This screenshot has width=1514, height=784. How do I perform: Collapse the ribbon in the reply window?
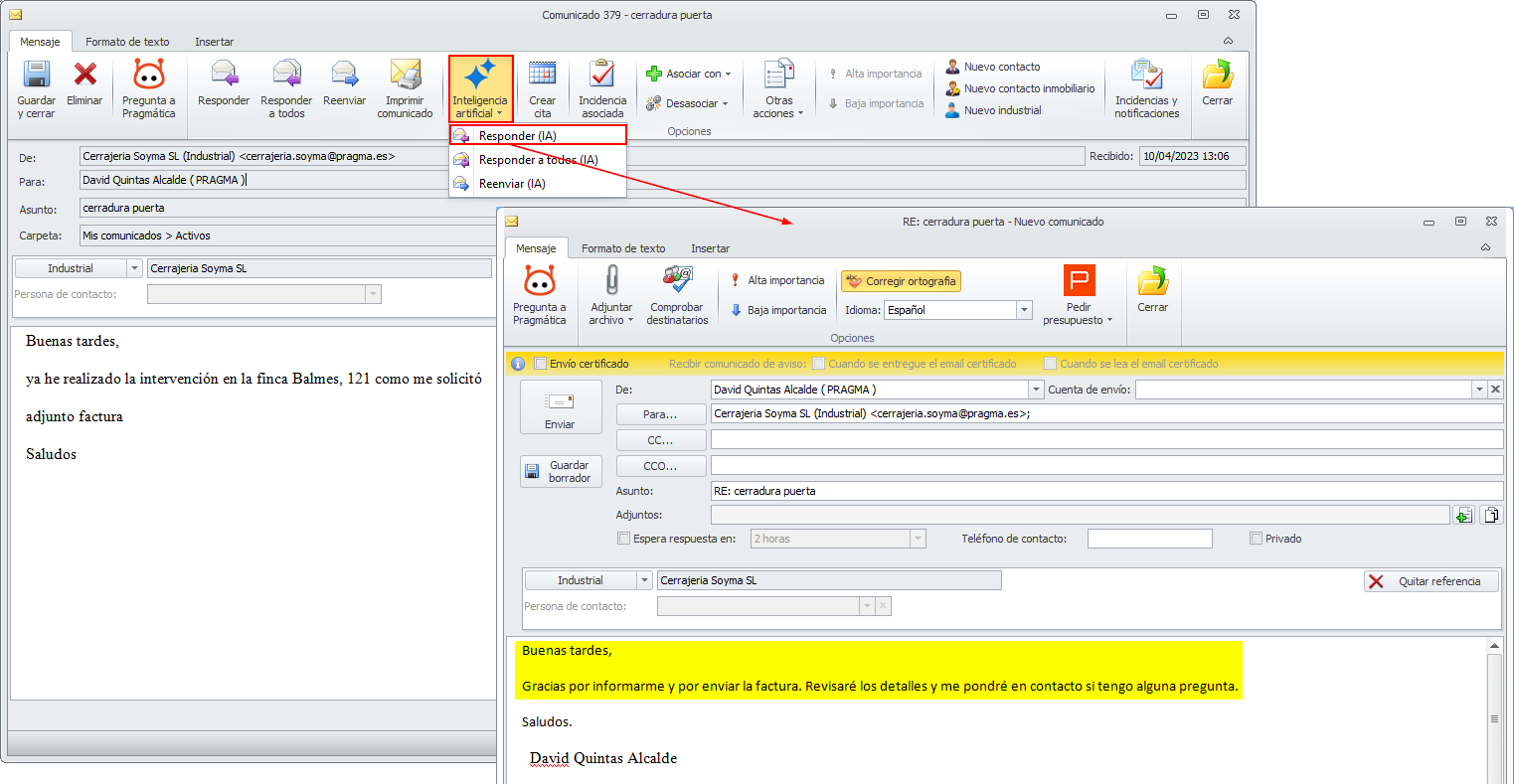tap(1485, 247)
